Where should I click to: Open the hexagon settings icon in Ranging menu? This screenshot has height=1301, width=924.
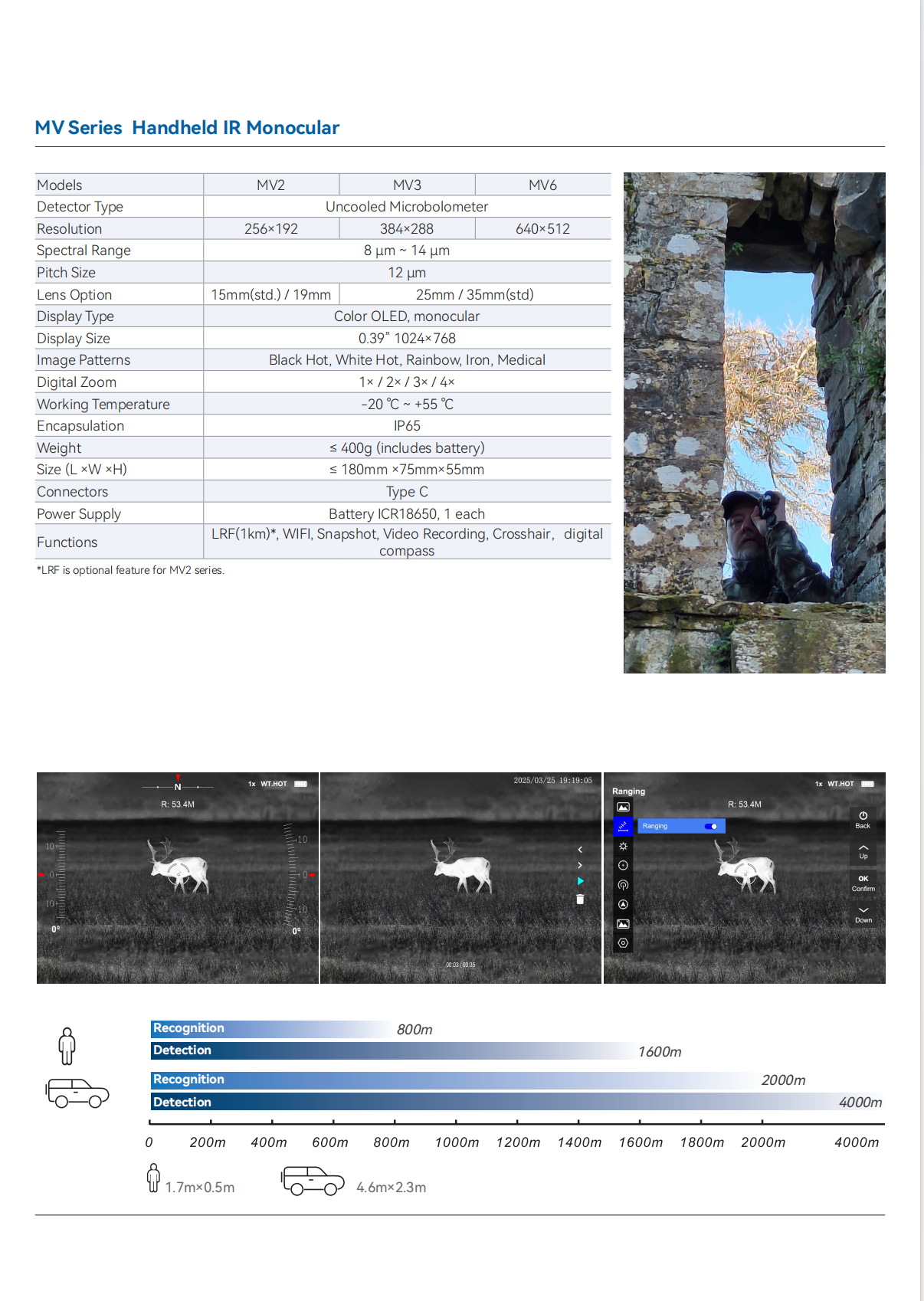623,943
